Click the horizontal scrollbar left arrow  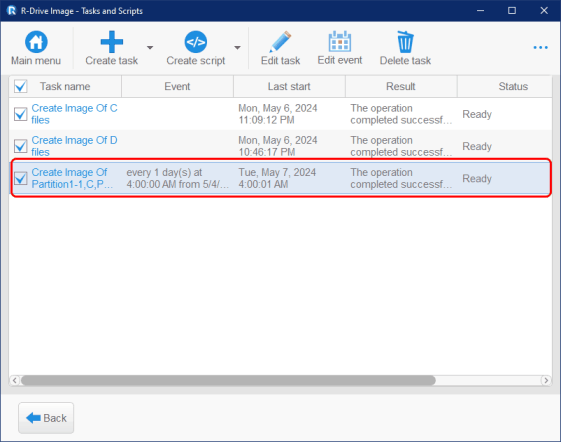15,380
